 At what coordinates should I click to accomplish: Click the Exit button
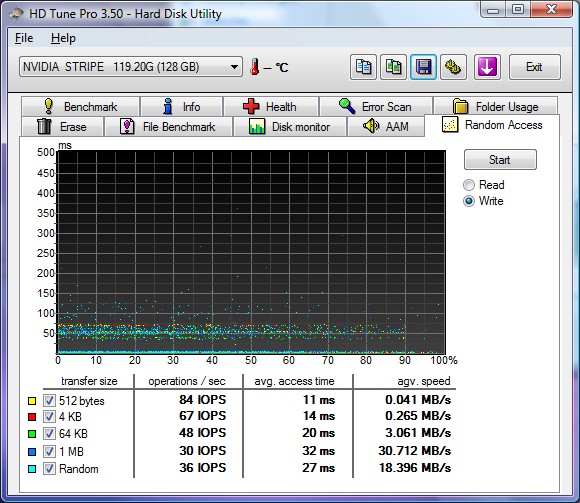click(x=535, y=67)
